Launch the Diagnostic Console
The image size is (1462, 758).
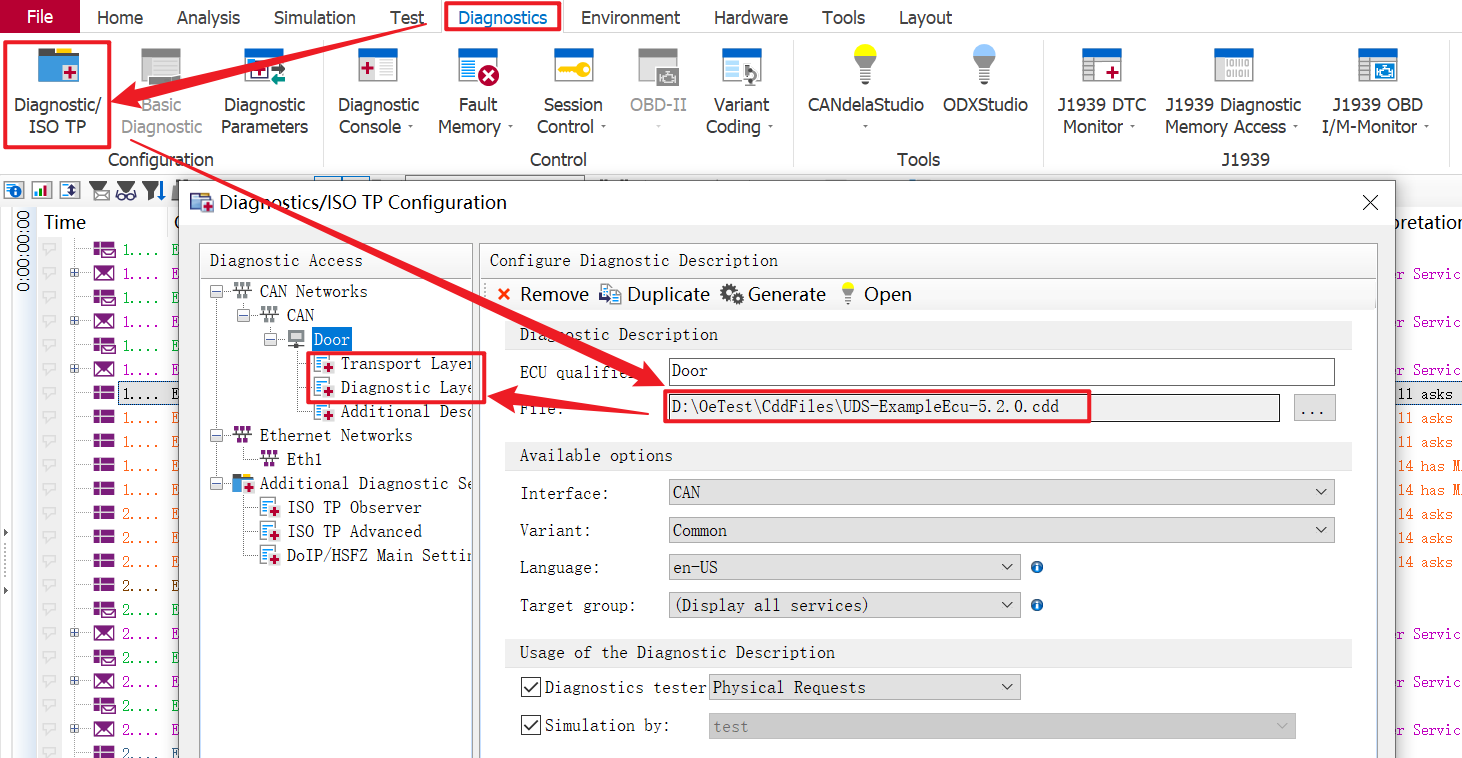pyautogui.click(x=378, y=92)
